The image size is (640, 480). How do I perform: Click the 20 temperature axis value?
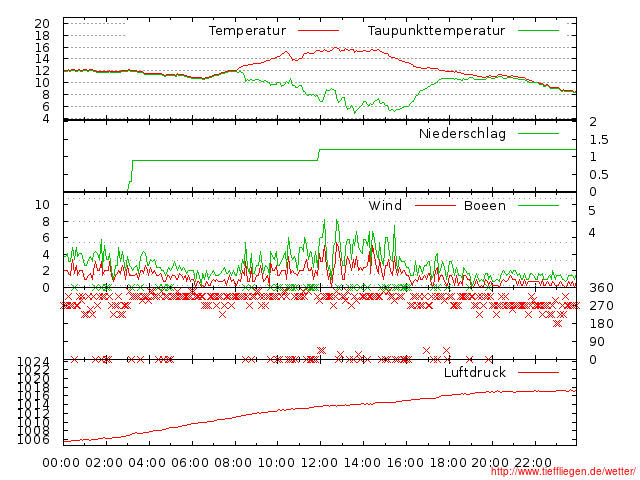[42, 24]
